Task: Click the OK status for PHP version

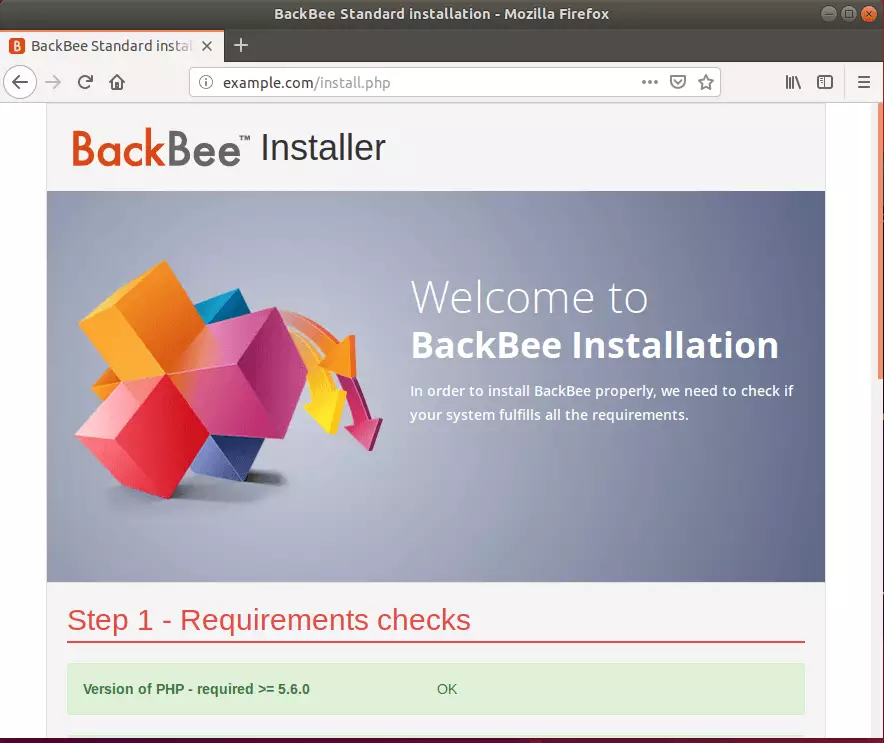Action: click(x=447, y=689)
